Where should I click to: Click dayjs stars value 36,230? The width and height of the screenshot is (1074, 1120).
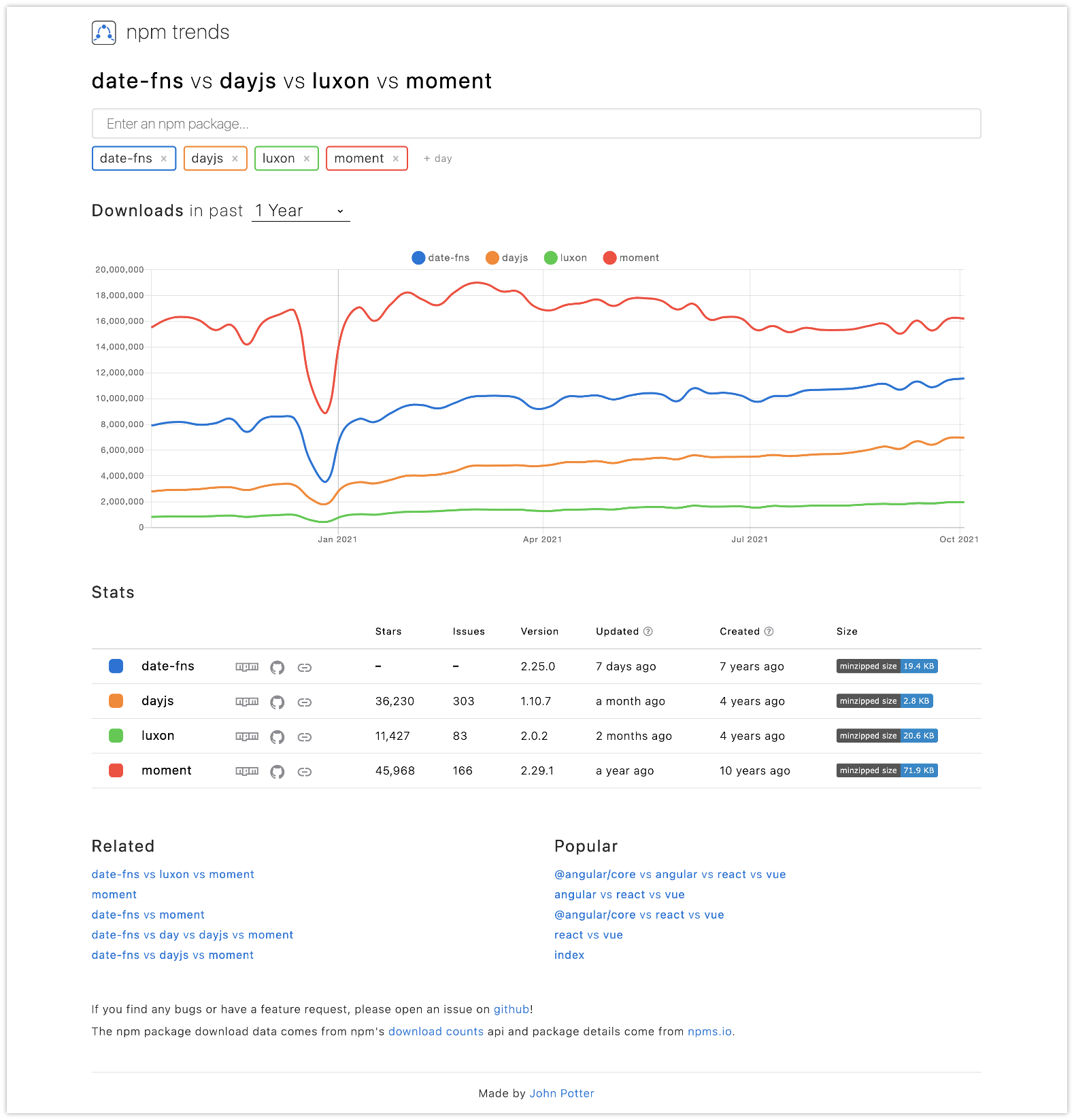tap(395, 701)
